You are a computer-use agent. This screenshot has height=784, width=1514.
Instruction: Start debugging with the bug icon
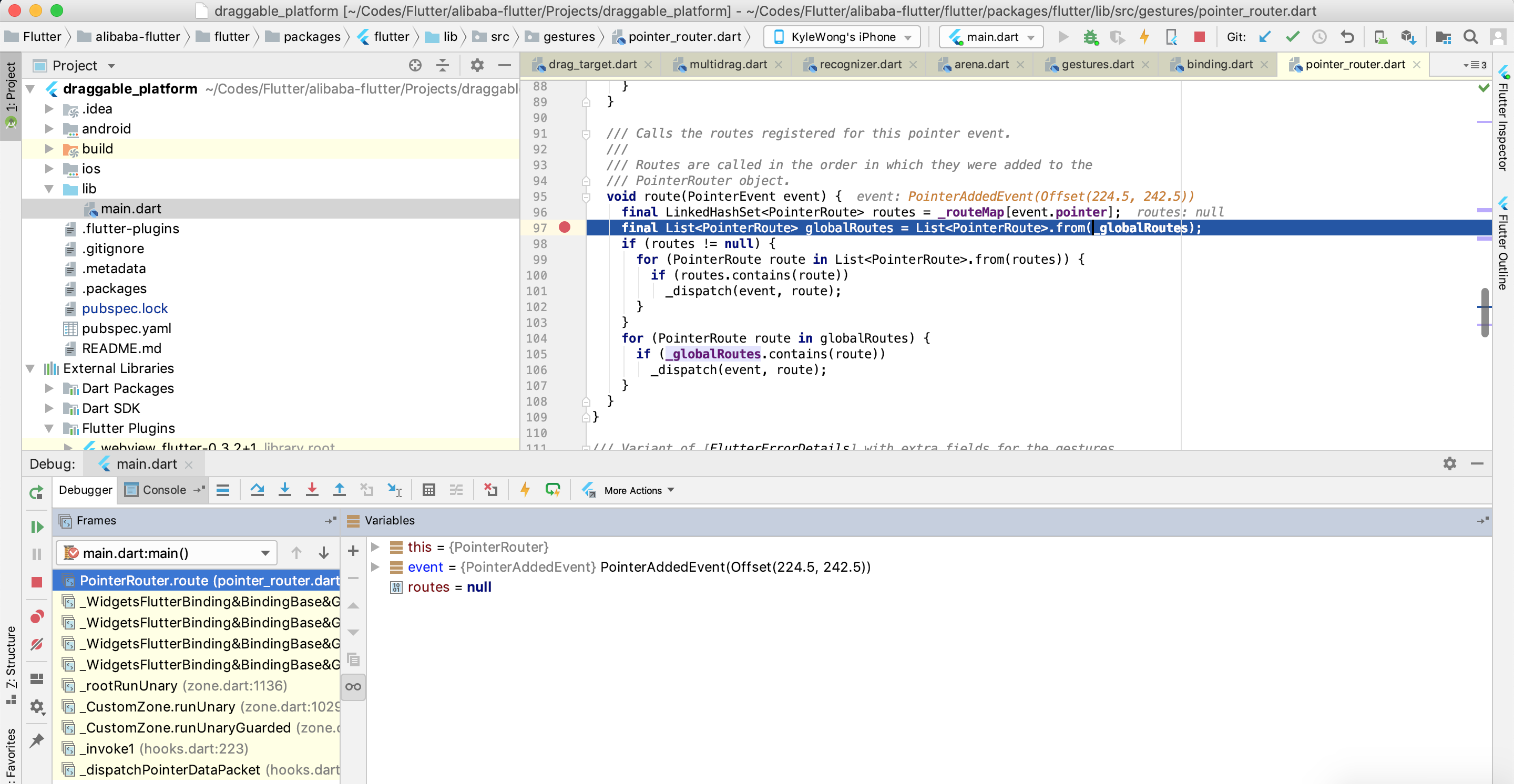pos(1091,36)
